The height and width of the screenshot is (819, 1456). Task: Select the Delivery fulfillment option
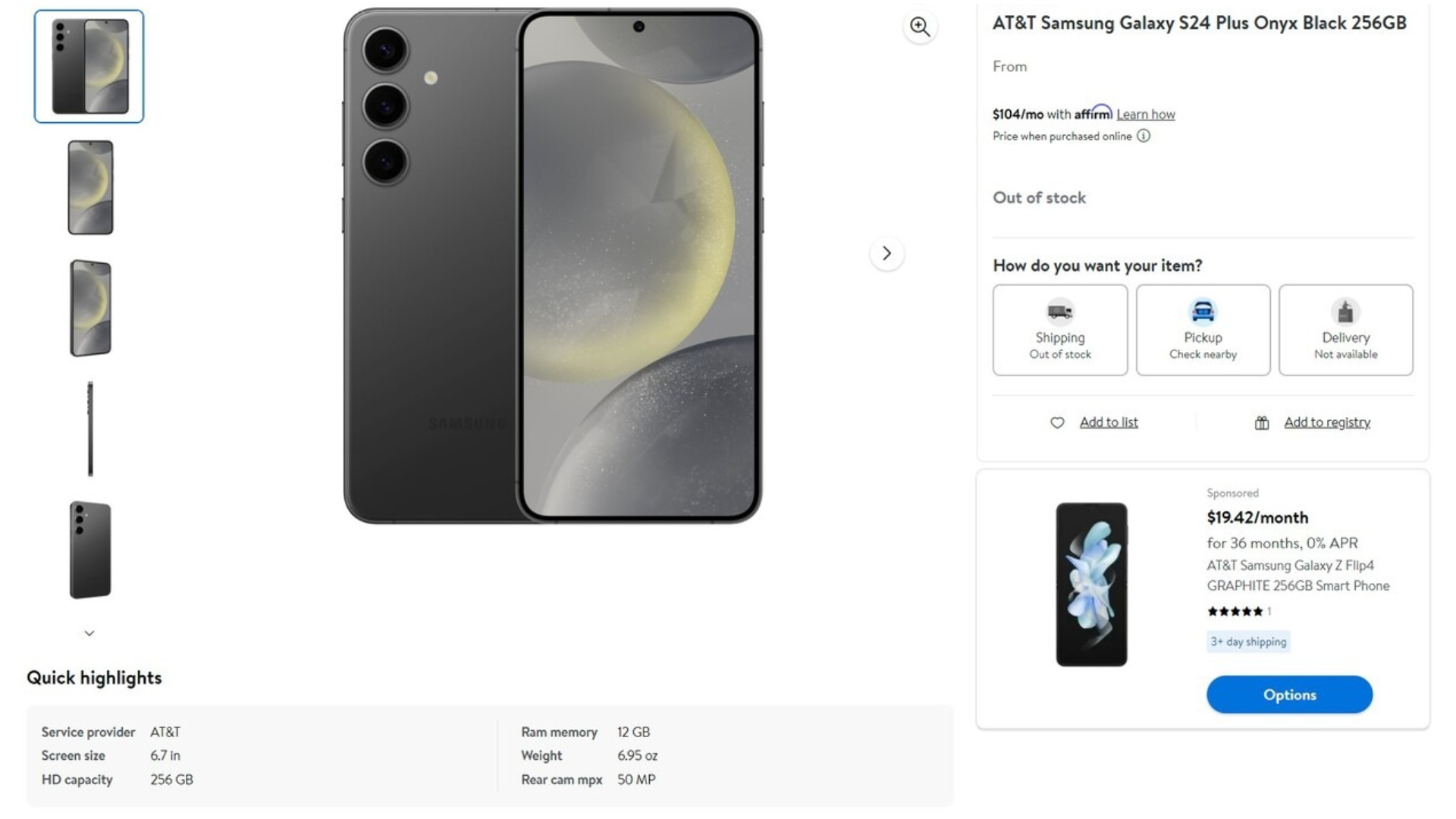click(x=1345, y=330)
